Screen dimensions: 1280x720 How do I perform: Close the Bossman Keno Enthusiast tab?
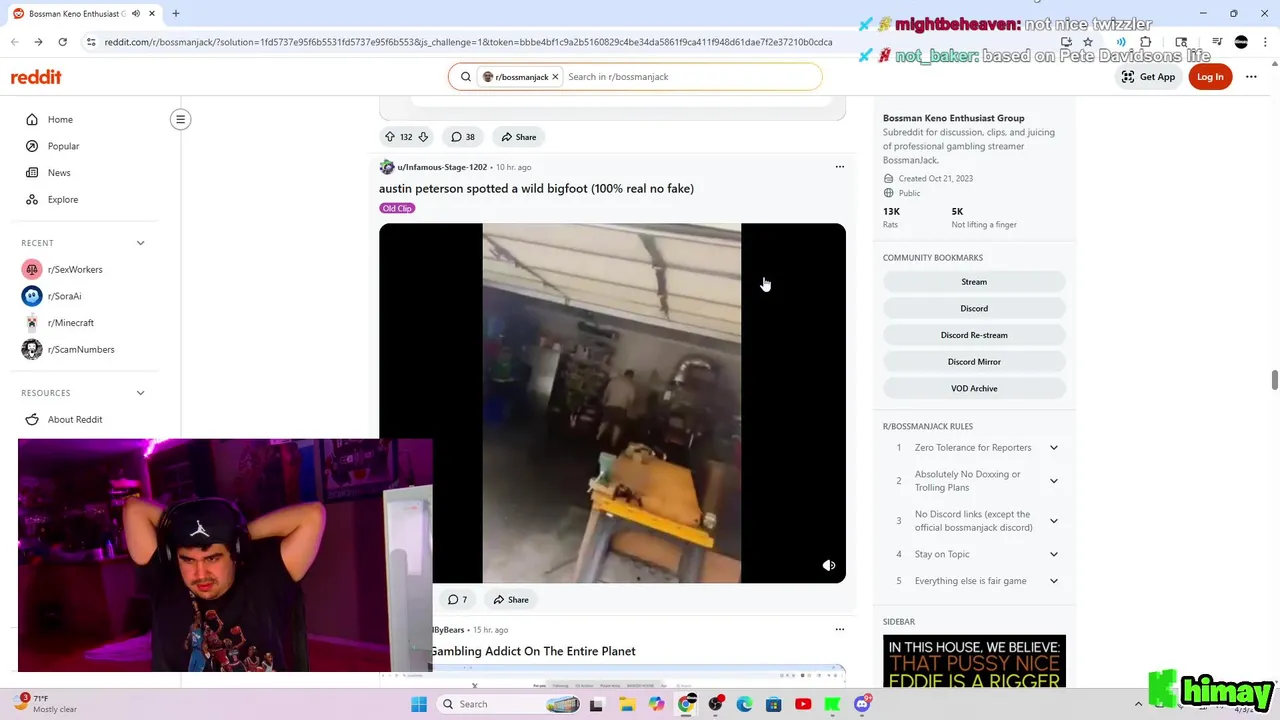point(150,14)
